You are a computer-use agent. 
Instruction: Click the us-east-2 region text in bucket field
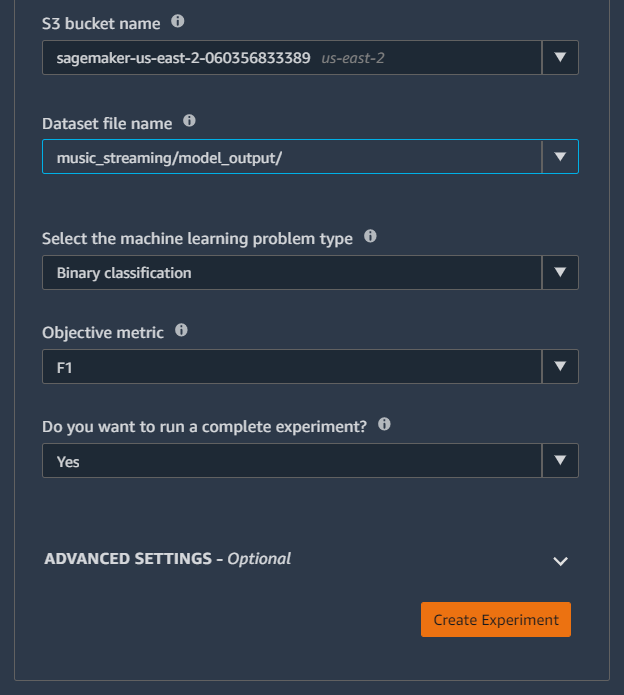coord(353,58)
